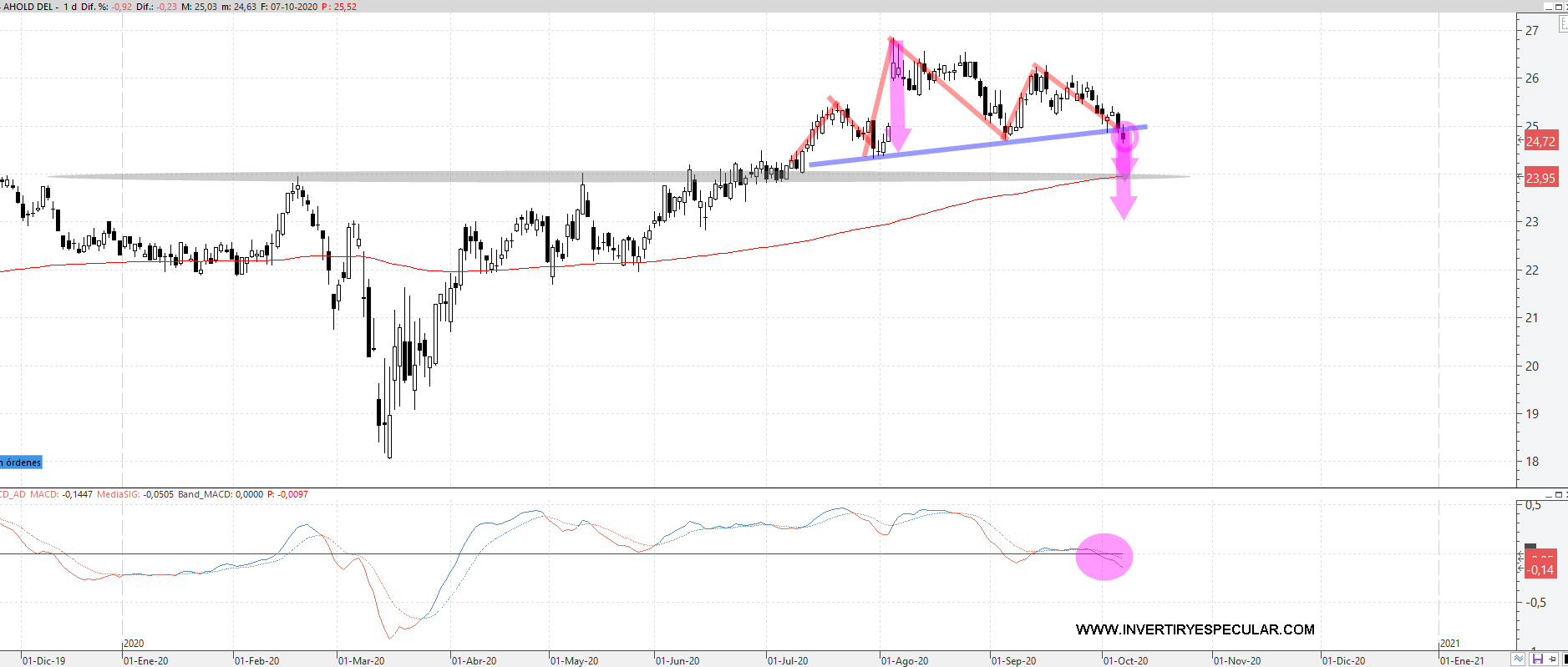
Task: Click the 24,72 red price label
Action: (1540, 142)
